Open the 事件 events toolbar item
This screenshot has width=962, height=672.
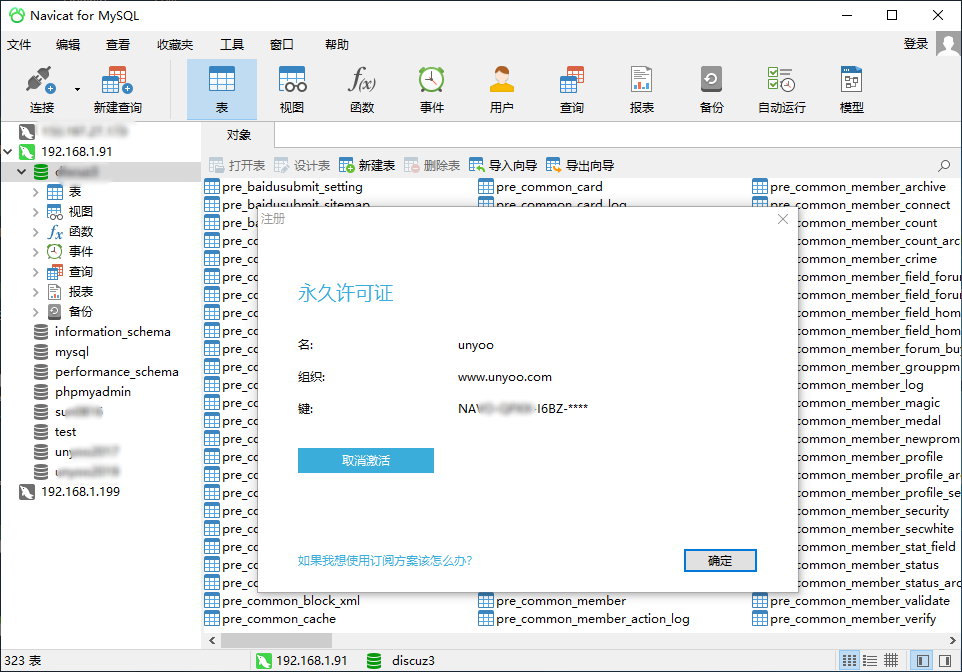(x=431, y=90)
